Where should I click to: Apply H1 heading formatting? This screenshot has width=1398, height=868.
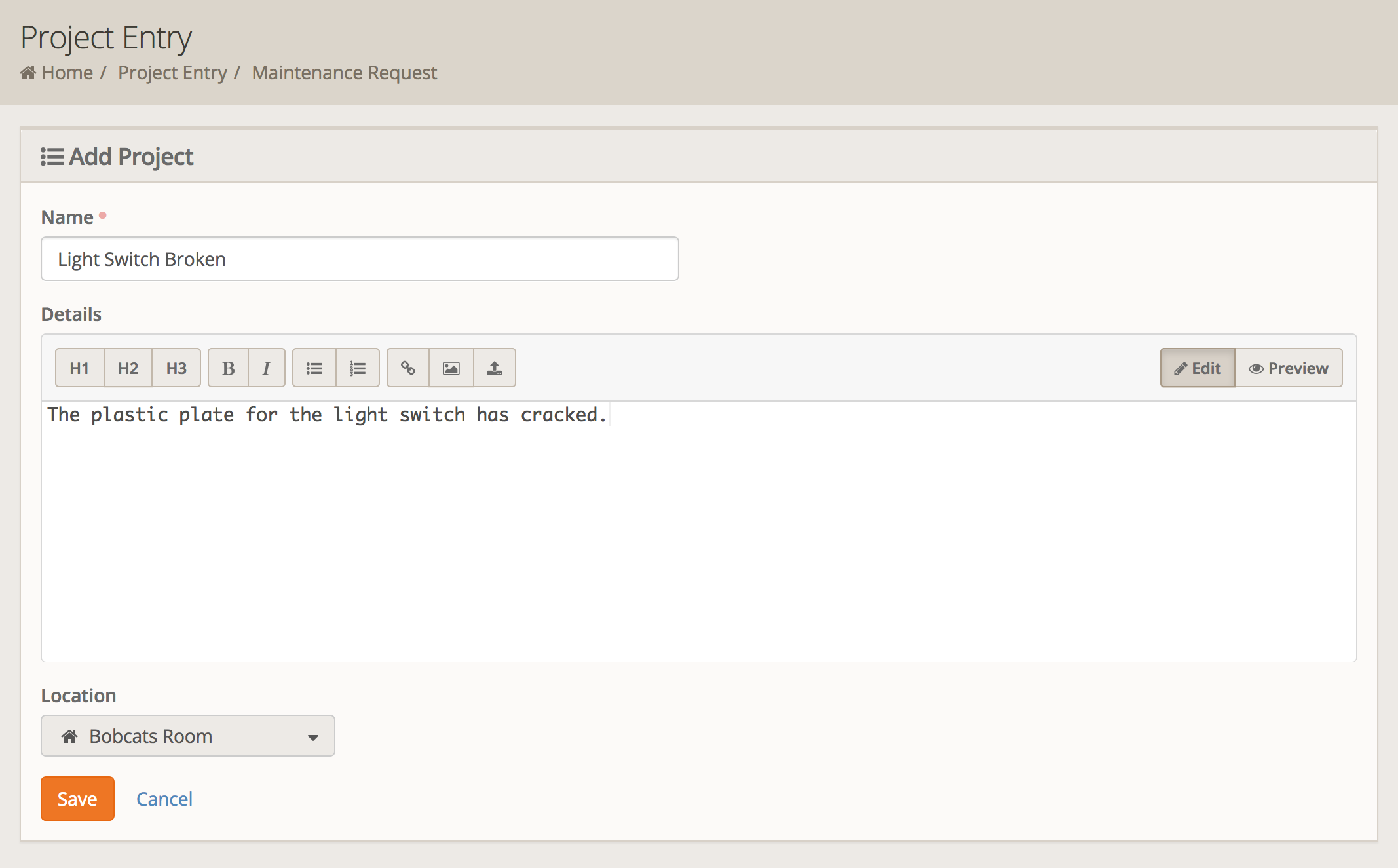pyautogui.click(x=79, y=368)
